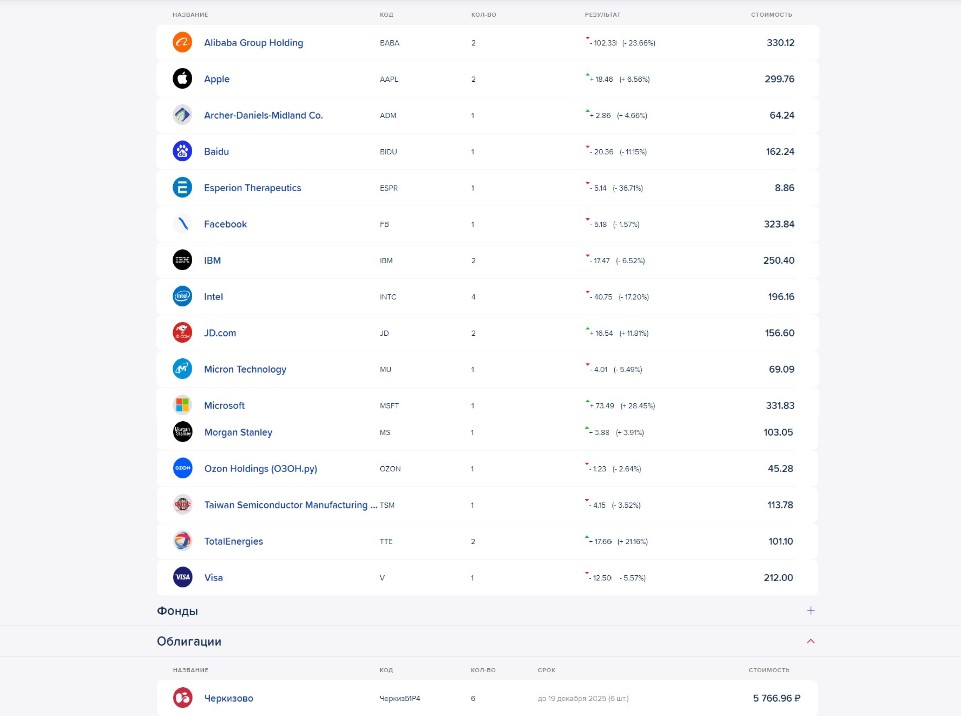
Task: Click Intel result -40.75 (-17.20%)
Action: [x=617, y=297]
